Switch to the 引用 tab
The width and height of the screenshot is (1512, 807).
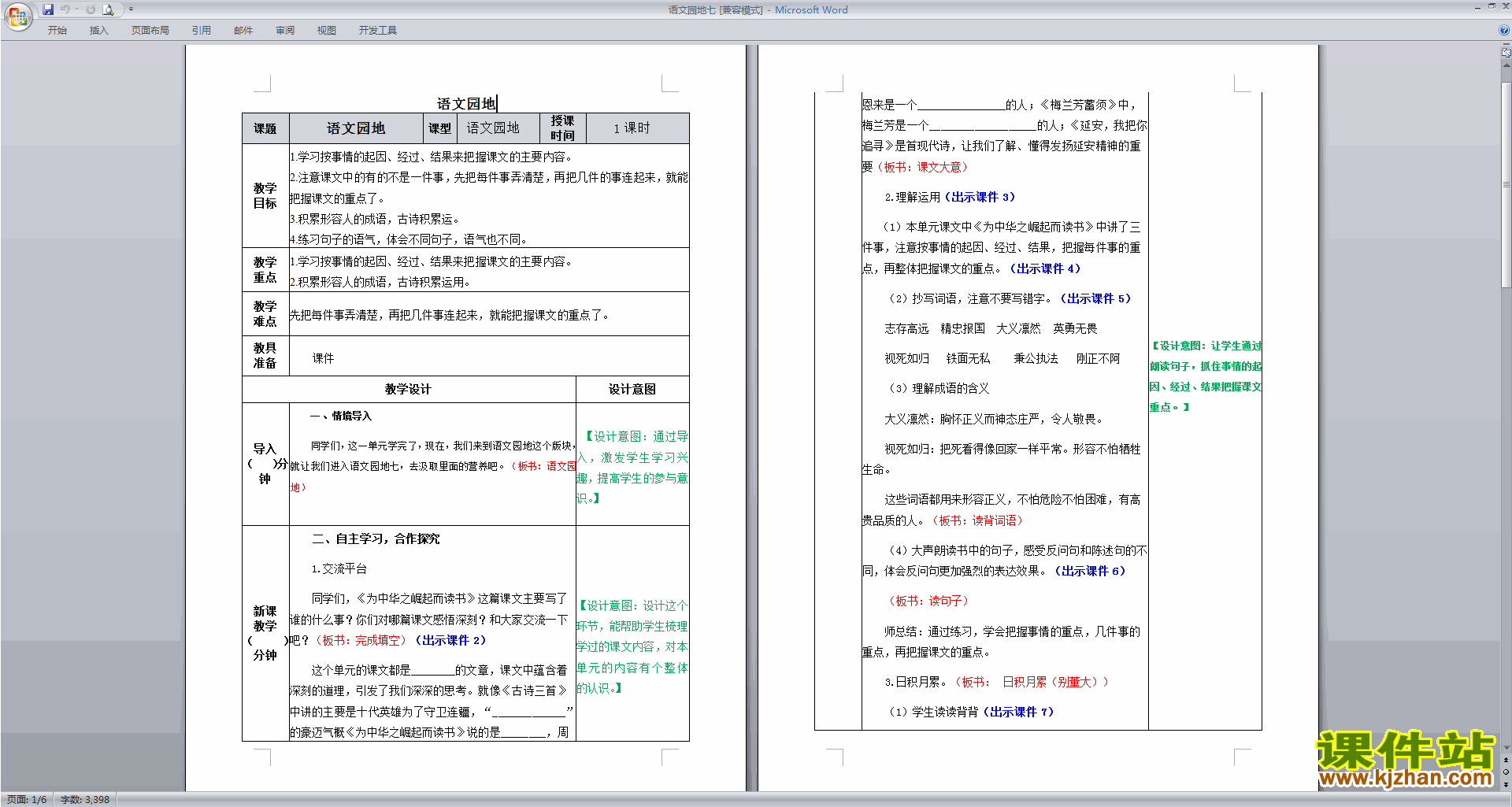(202, 31)
